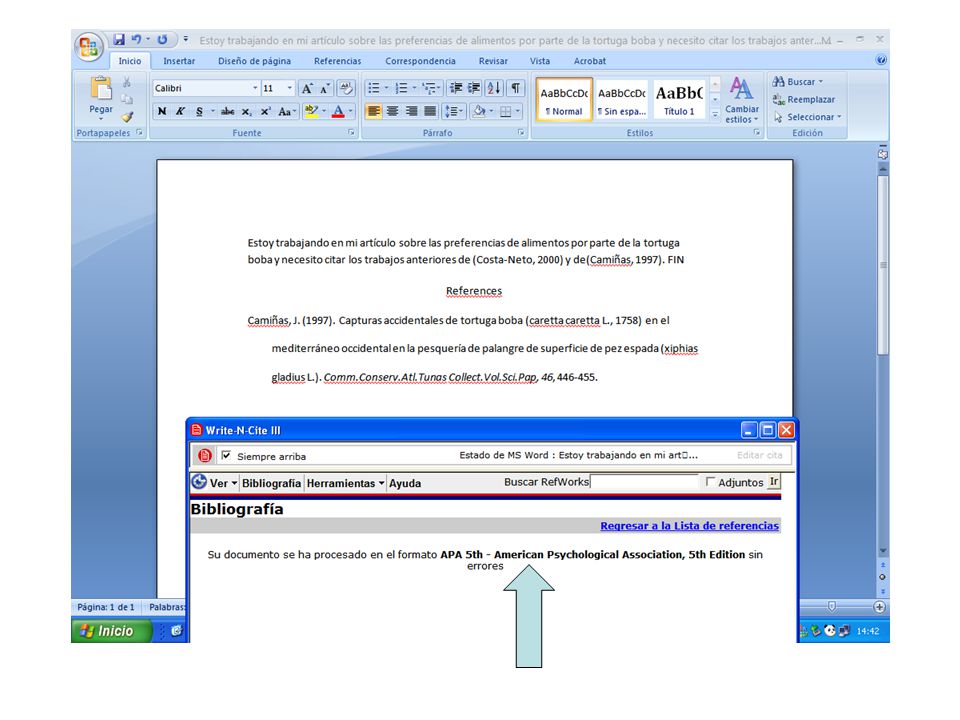Save the document via quick access toolbar

pyautogui.click(x=119, y=40)
